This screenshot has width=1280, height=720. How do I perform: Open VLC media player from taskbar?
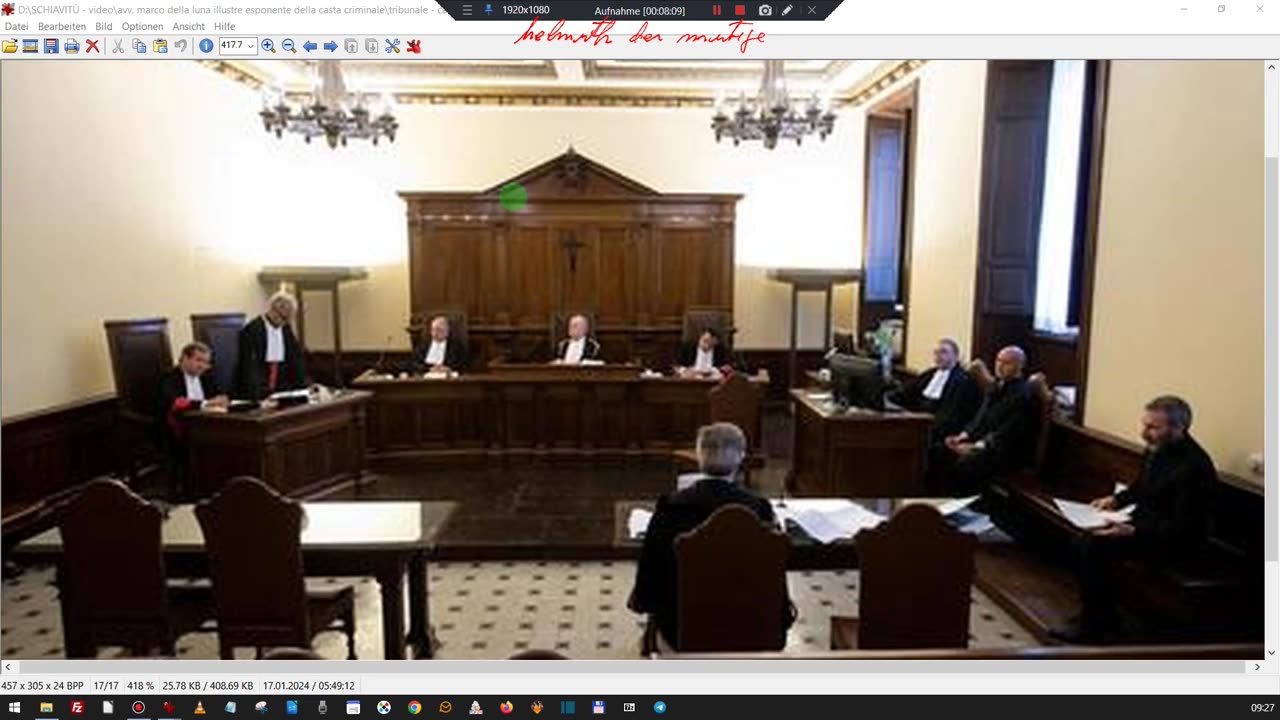(199, 707)
